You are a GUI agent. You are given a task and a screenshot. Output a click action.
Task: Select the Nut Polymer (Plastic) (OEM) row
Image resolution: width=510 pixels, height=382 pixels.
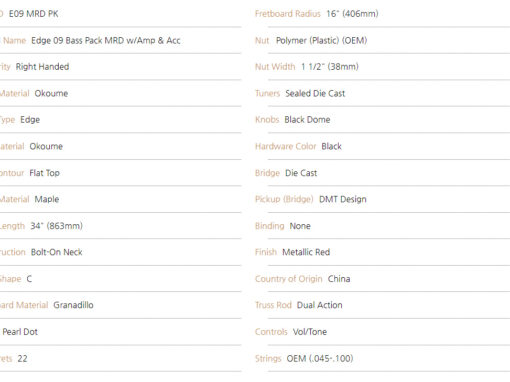382,40
